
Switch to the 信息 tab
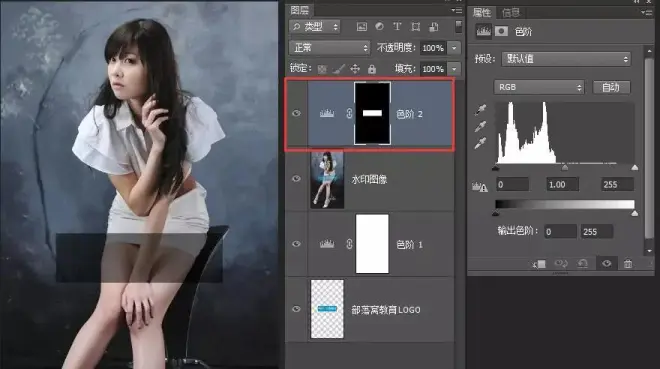click(511, 13)
